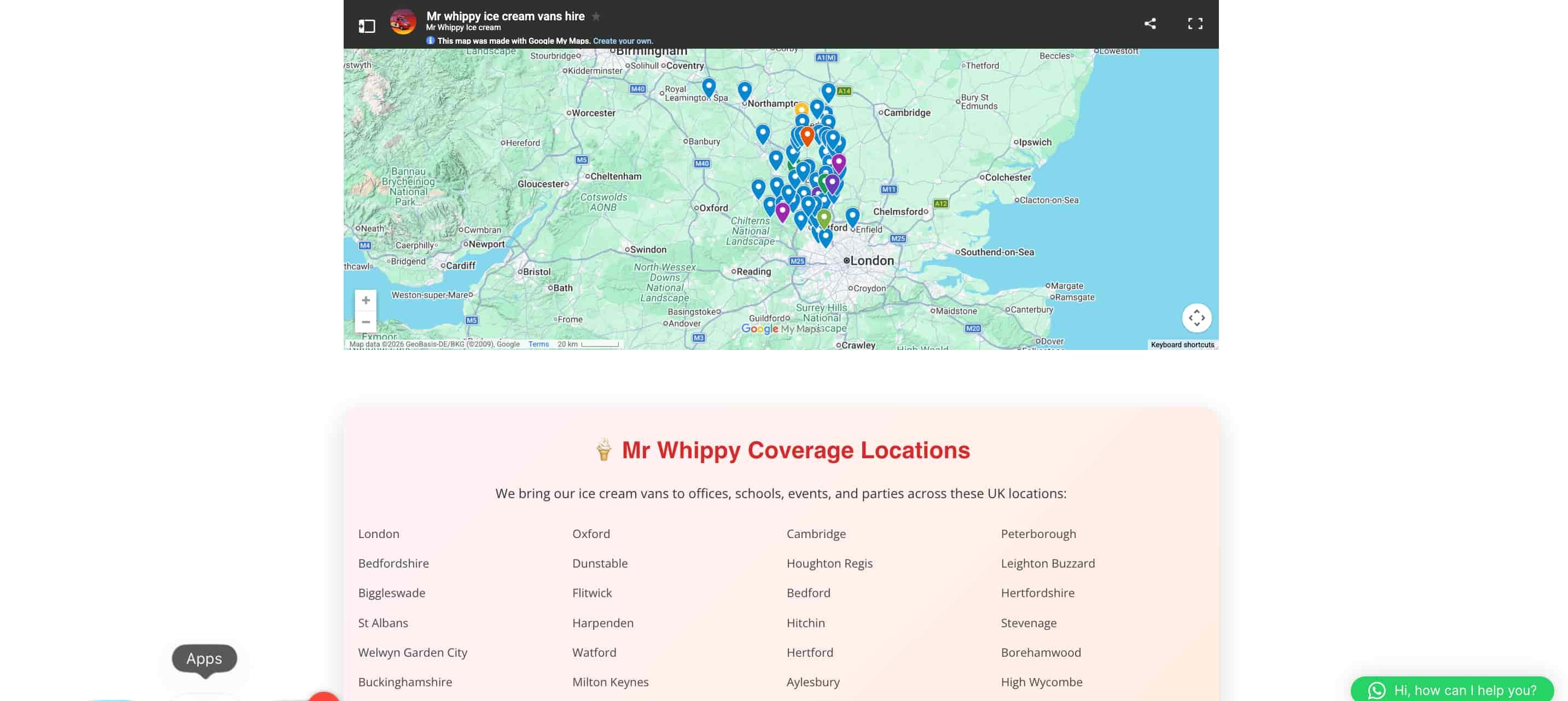Screen dimensions: 1568x701
Task: Click the info icon beside the My Maps notice
Action: 431,41
